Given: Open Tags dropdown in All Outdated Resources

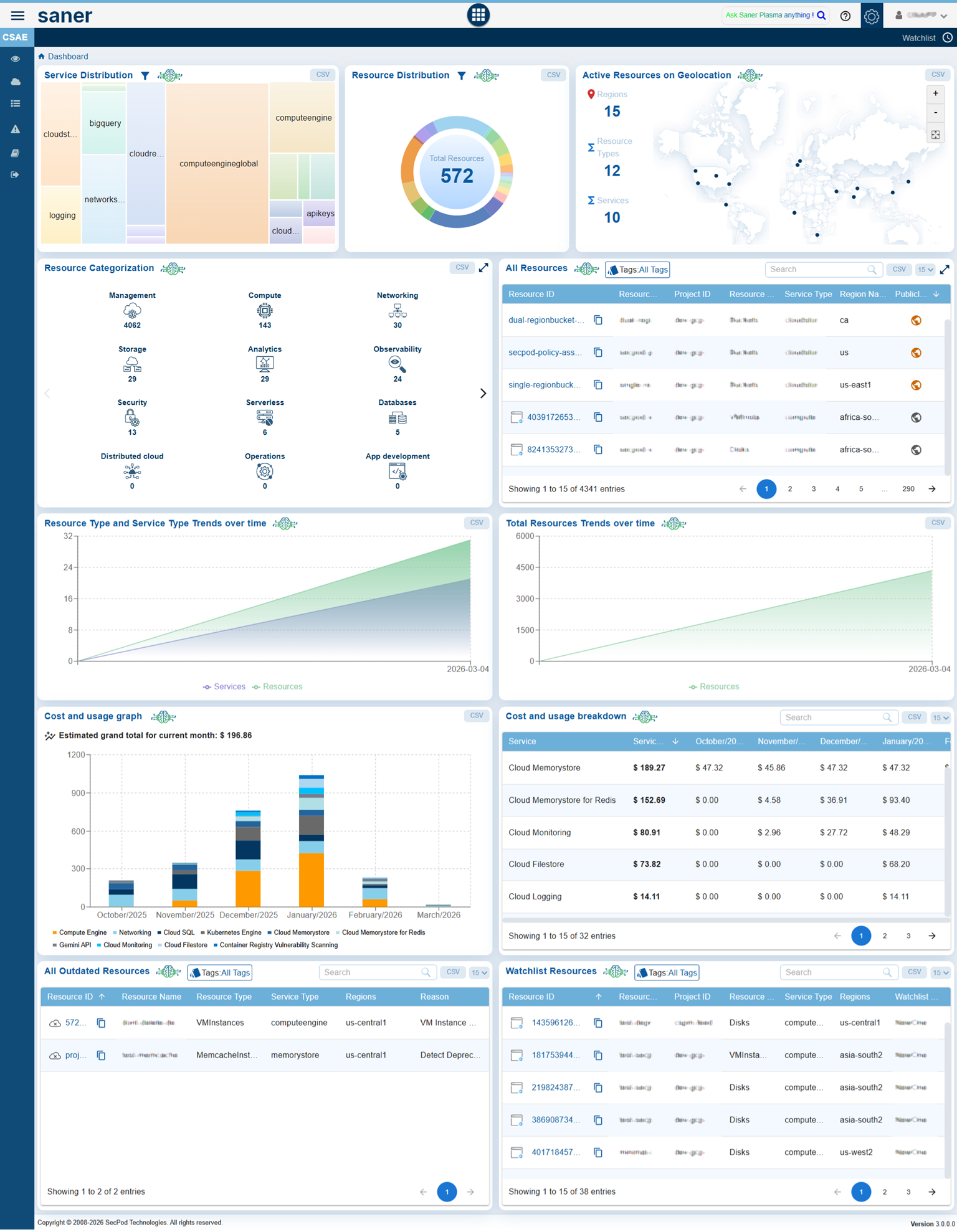Looking at the screenshot, I should (220, 972).
